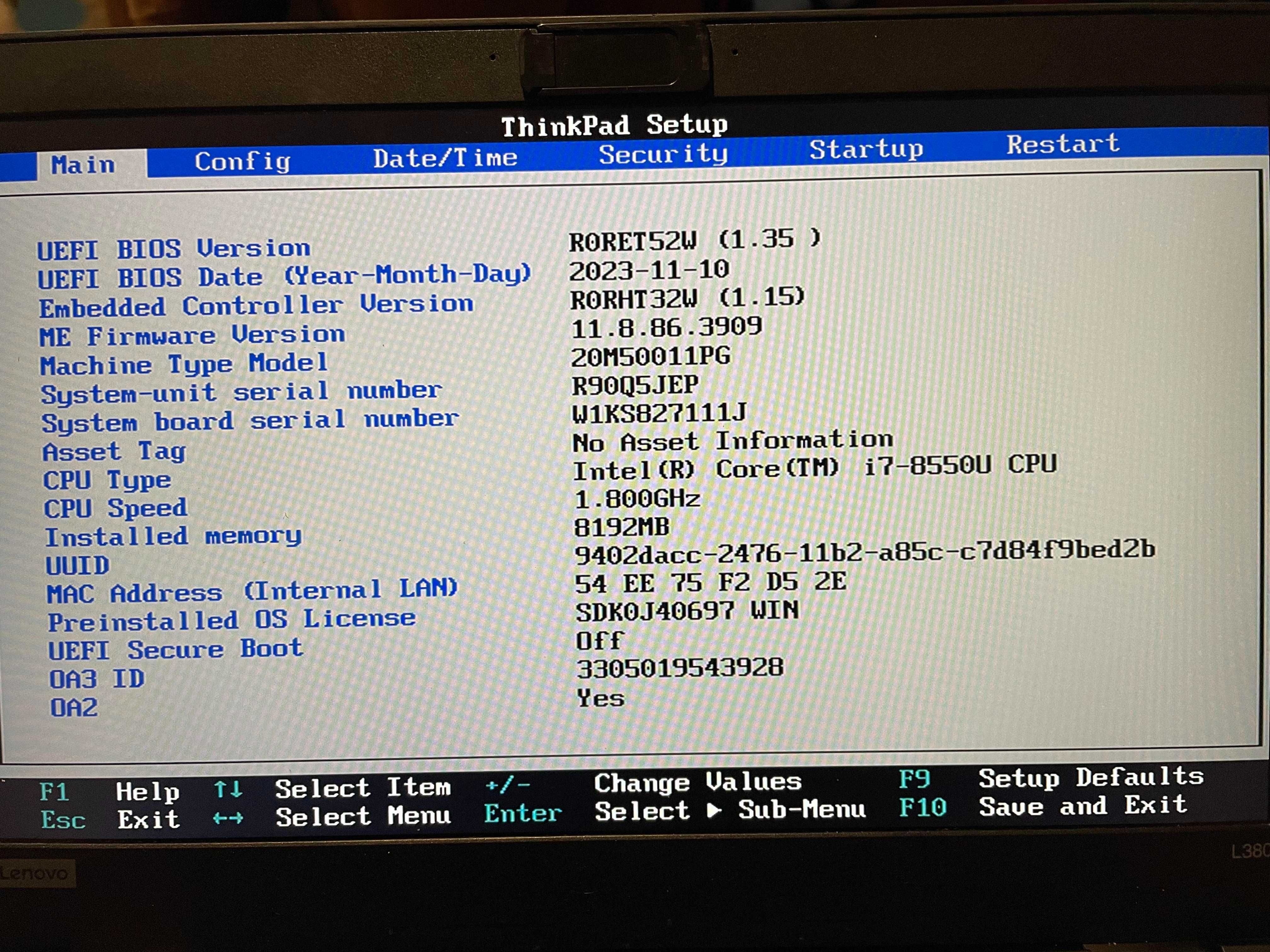Screen dimensions: 1270x952
Task: Select ME Firmware Version label
Action: [x=192, y=335]
